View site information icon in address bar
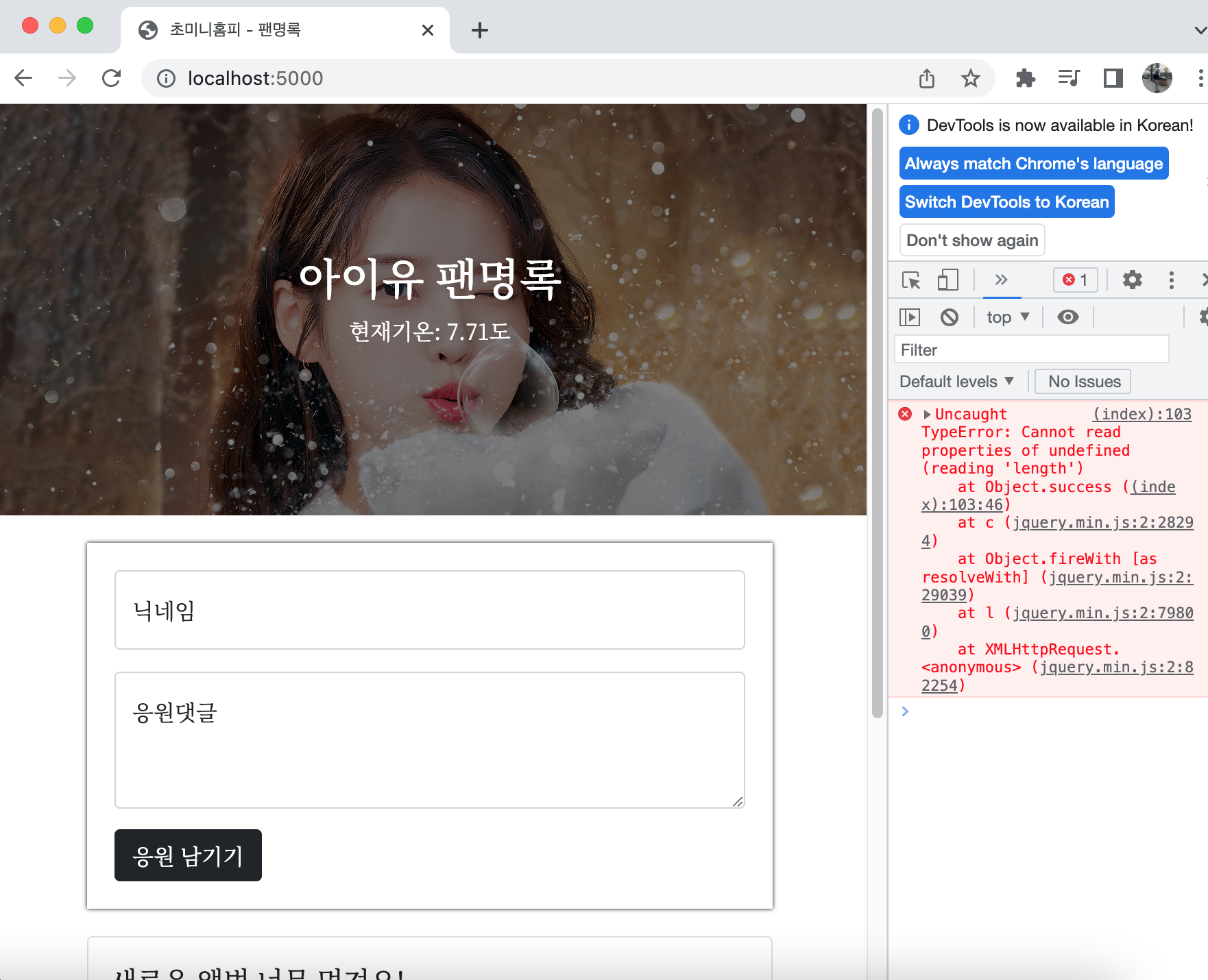1208x980 pixels. 166,79
